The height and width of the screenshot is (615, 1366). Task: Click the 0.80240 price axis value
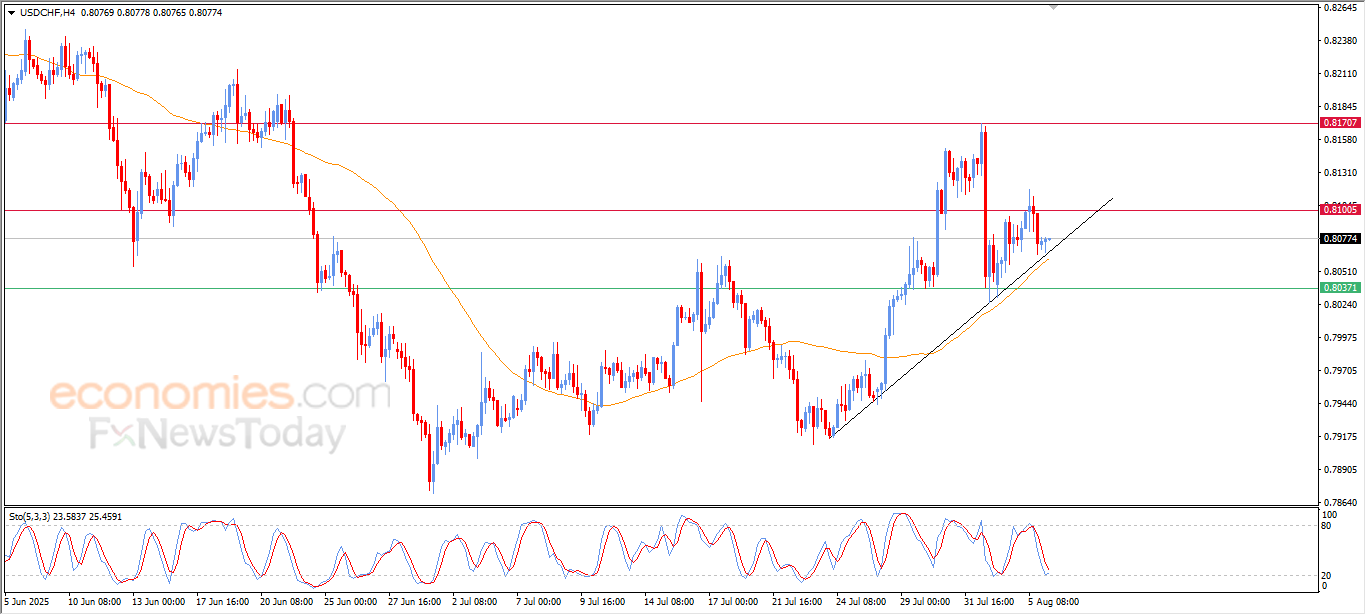click(1340, 304)
